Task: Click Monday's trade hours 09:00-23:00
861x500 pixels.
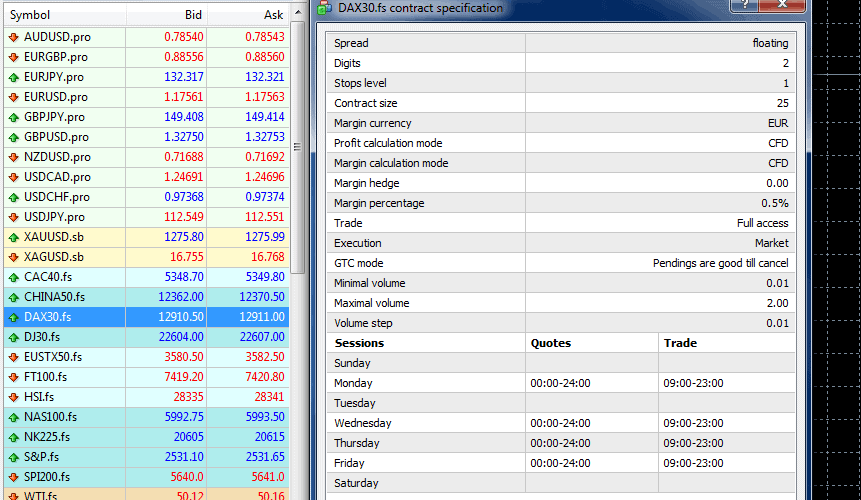Action: tap(693, 384)
